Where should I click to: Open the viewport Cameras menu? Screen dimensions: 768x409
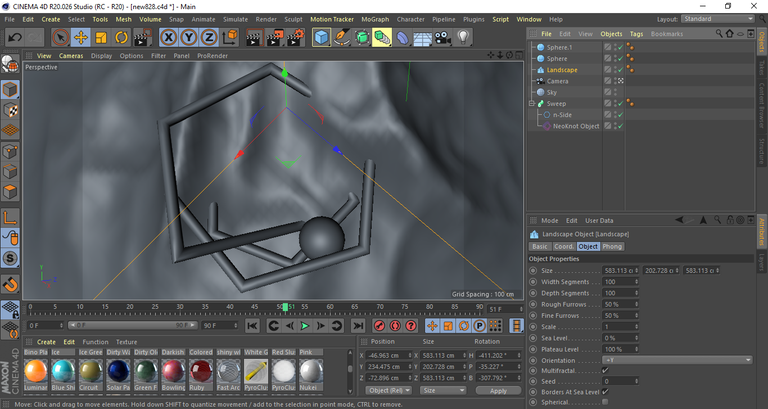pos(71,56)
